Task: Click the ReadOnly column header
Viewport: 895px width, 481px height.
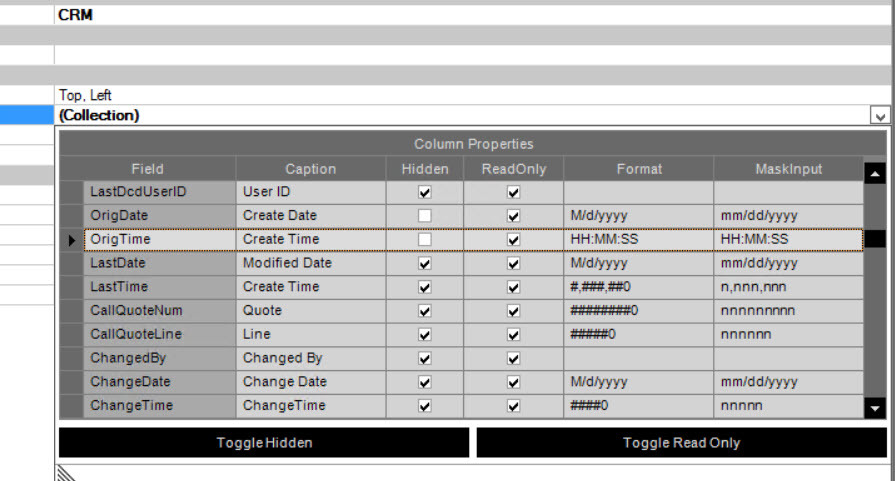Action: coord(514,169)
